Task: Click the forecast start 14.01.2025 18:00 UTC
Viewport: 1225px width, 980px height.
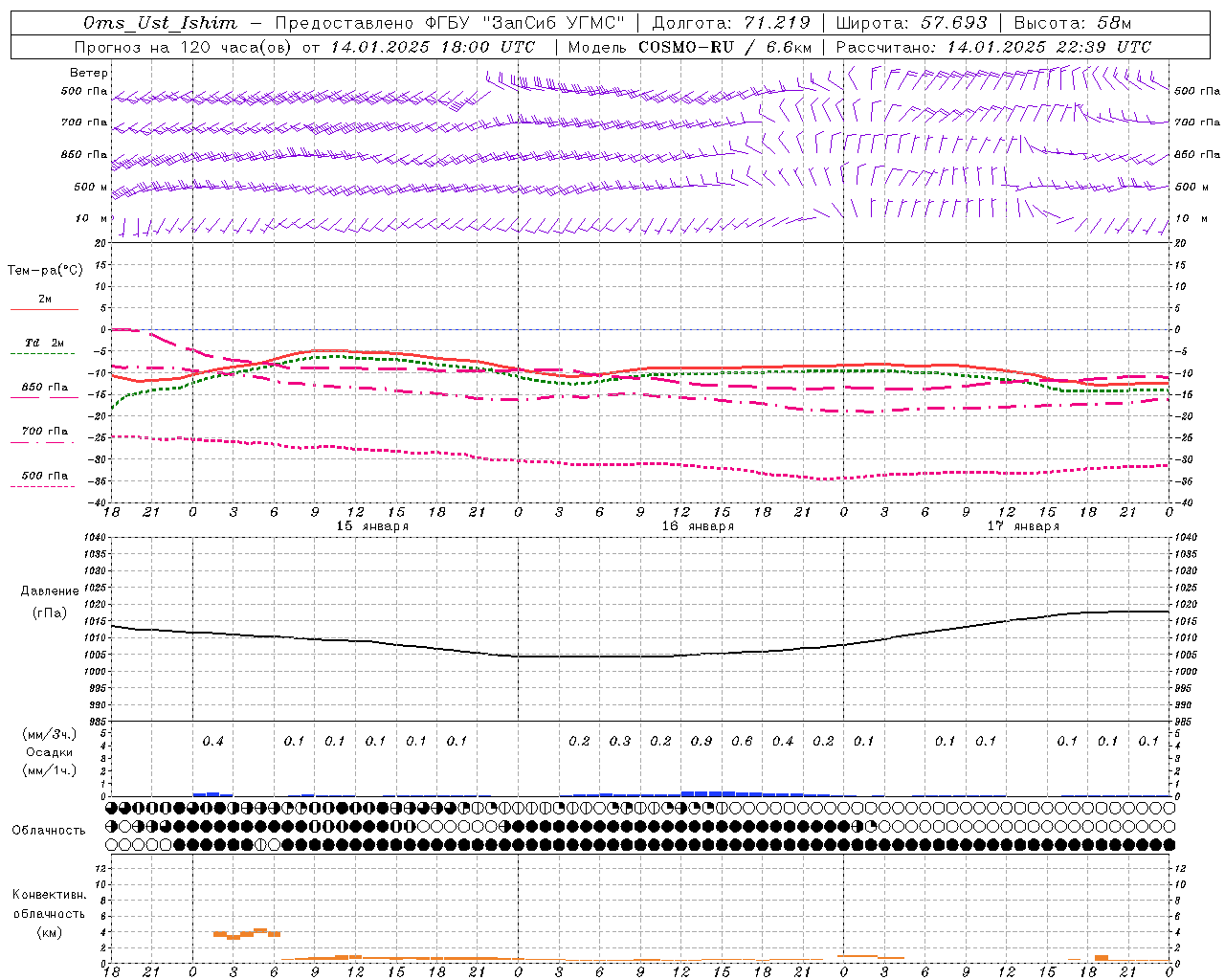Action: tap(433, 47)
